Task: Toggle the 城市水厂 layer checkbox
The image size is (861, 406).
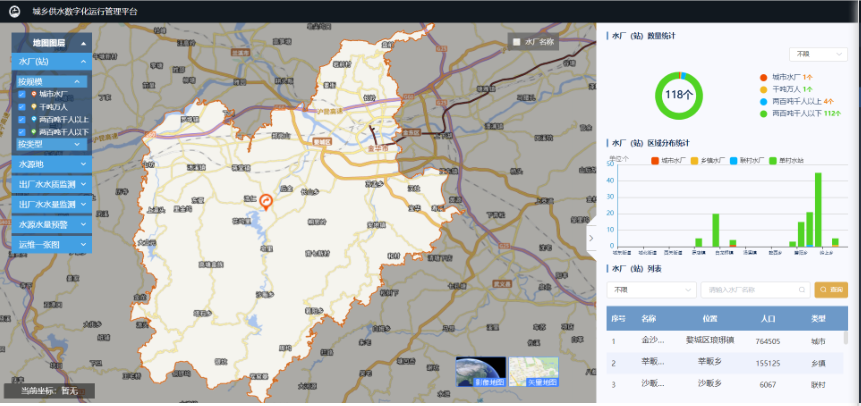Action: point(22,94)
